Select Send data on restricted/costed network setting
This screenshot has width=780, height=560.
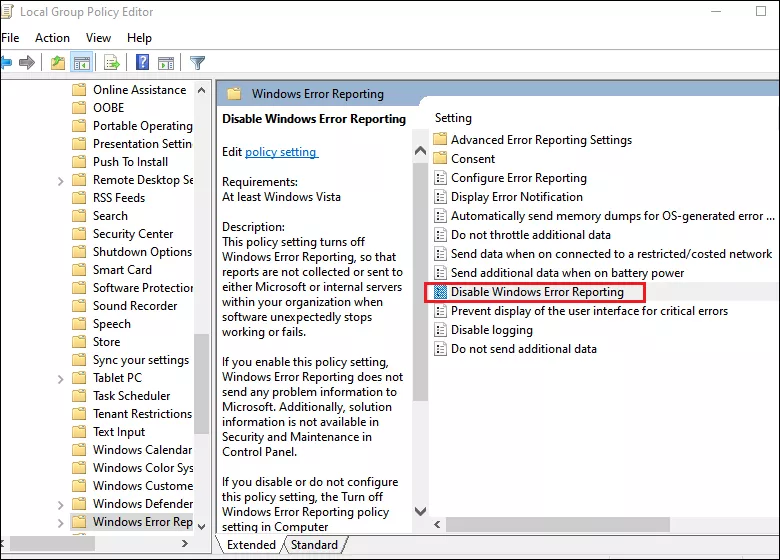click(x=611, y=254)
